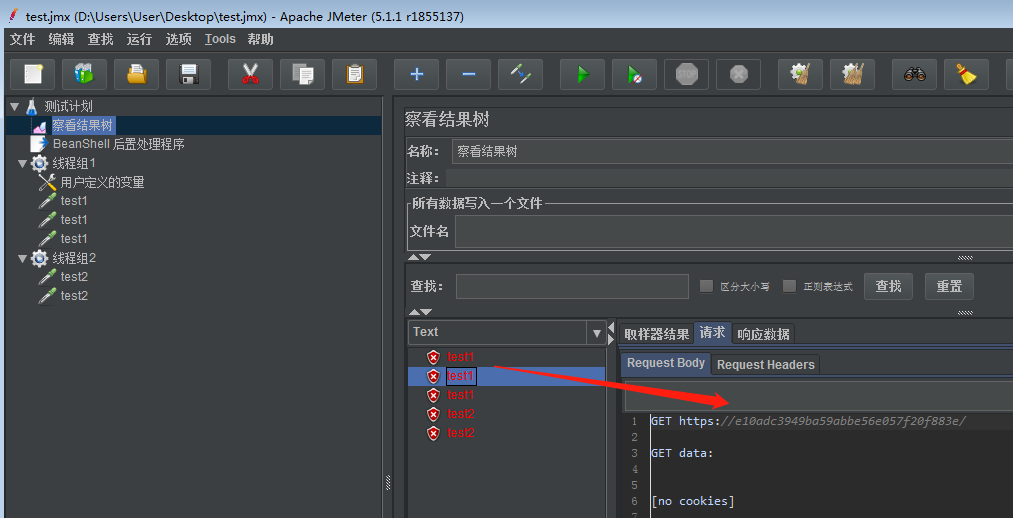Switch to the 请求 tab
The height and width of the screenshot is (518, 1013).
pos(713,333)
